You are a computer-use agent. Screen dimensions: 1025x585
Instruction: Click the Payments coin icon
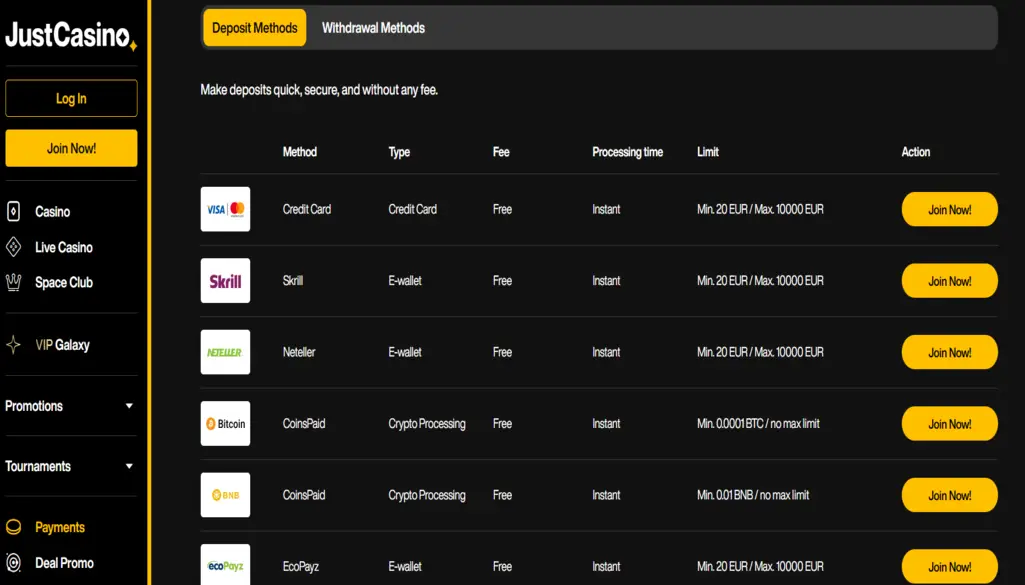pos(13,527)
